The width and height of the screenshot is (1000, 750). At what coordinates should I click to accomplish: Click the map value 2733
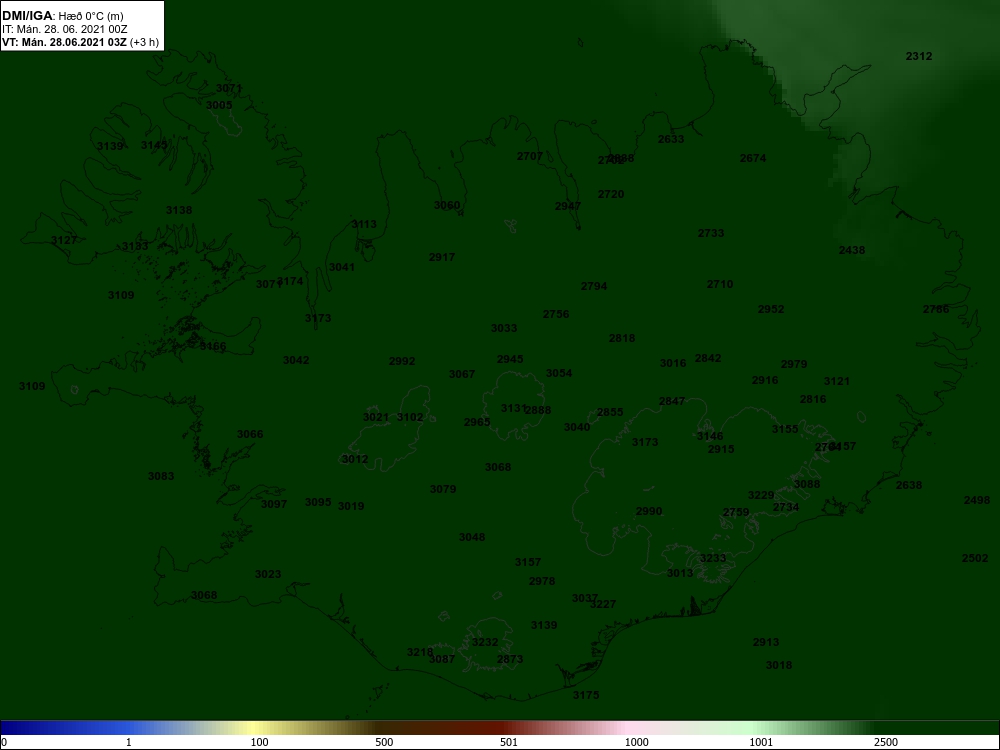(x=711, y=233)
